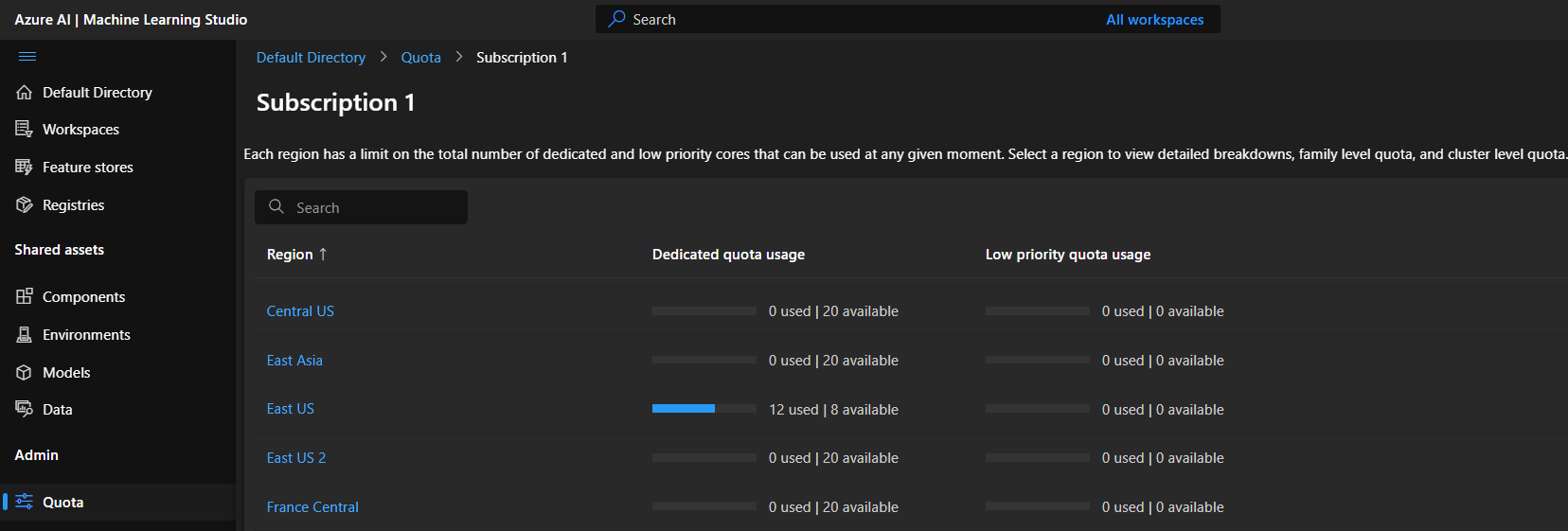Click the Central US dedicated quota usage bar

pos(704,310)
